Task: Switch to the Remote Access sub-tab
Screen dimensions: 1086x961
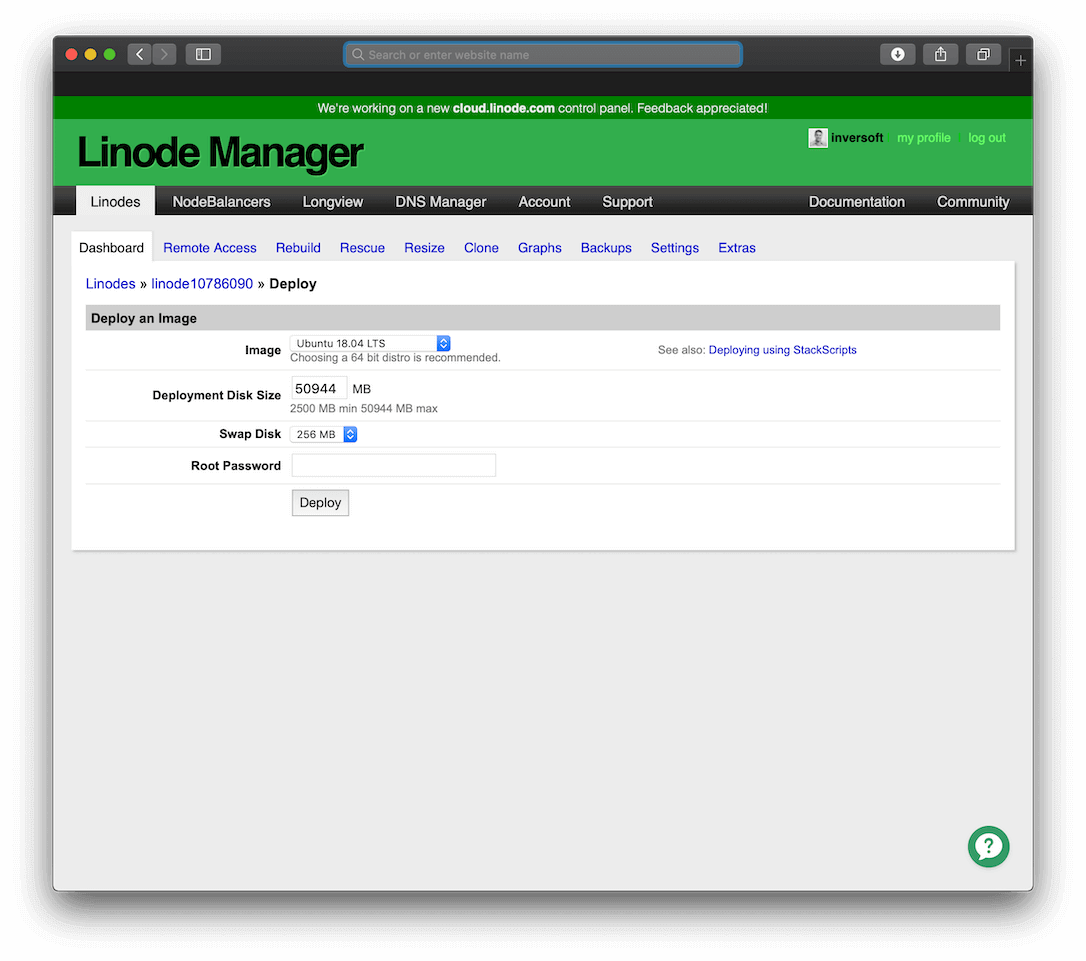Action: click(x=210, y=248)
